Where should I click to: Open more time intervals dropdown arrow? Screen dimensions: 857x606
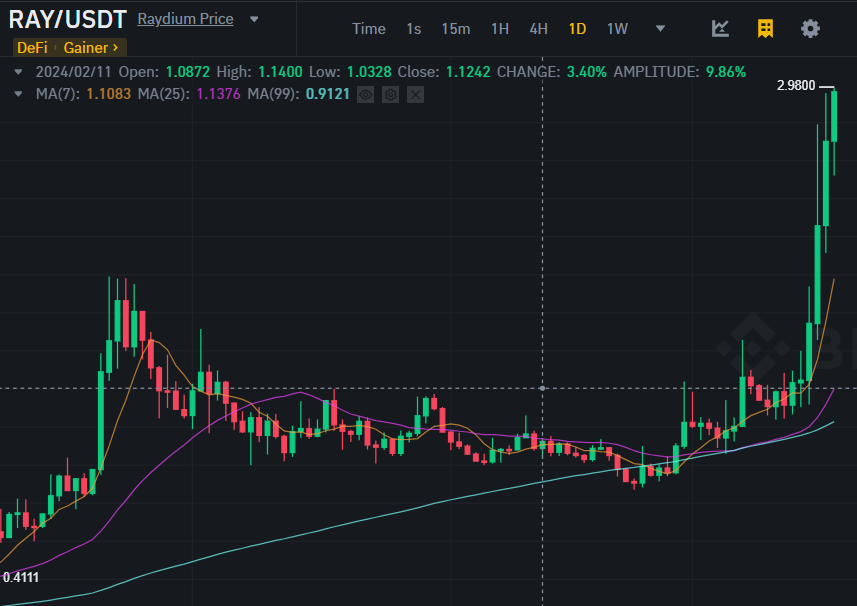pyautogui.click(x=660, y=28)
